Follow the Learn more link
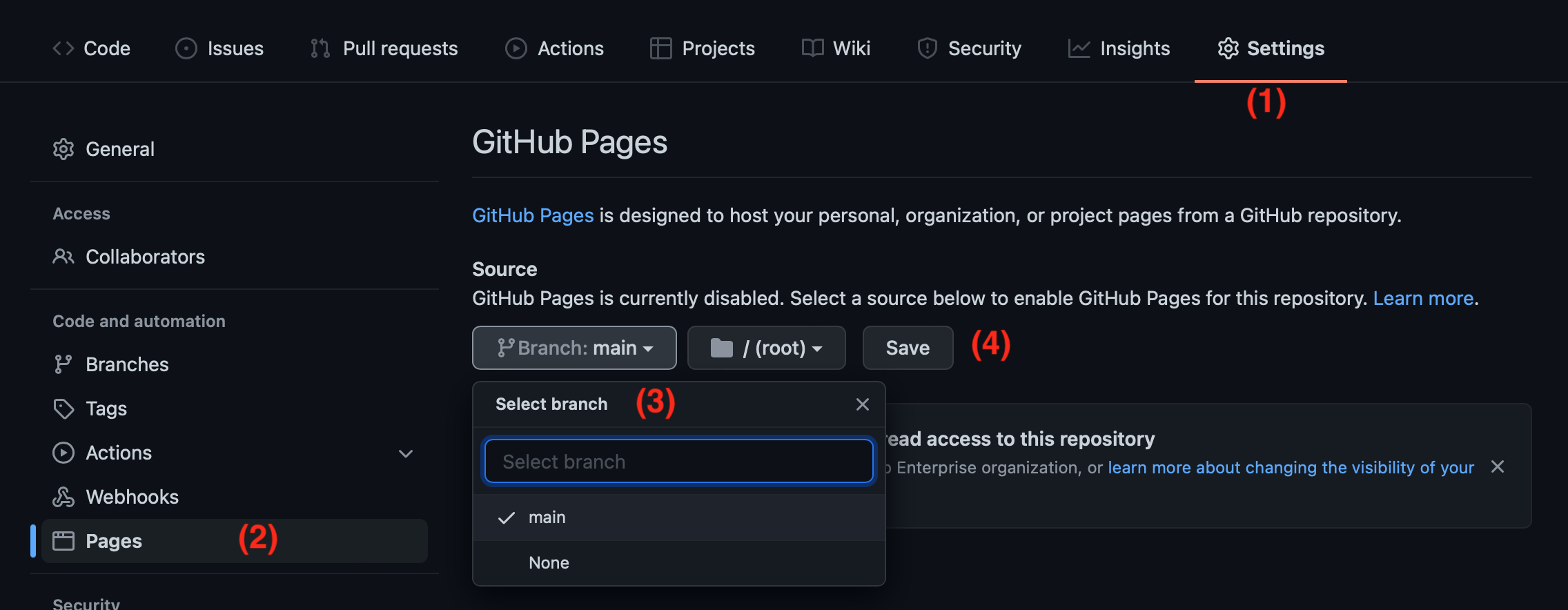 pos(1423,298)
